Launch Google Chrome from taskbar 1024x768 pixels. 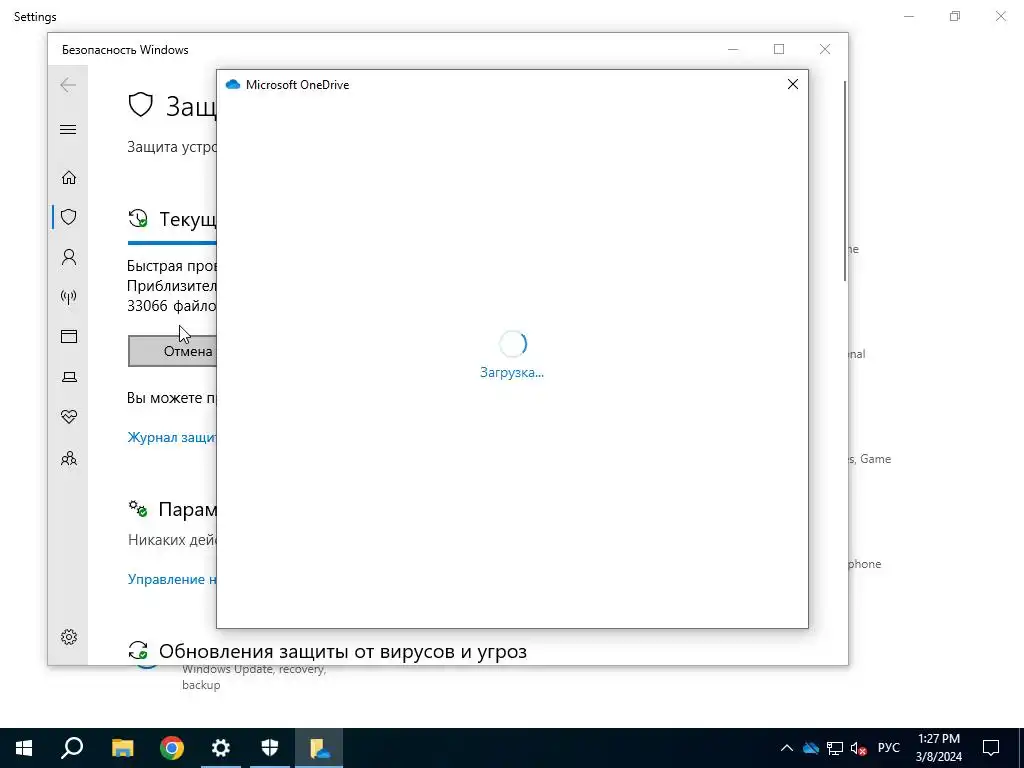coord(172,748)
